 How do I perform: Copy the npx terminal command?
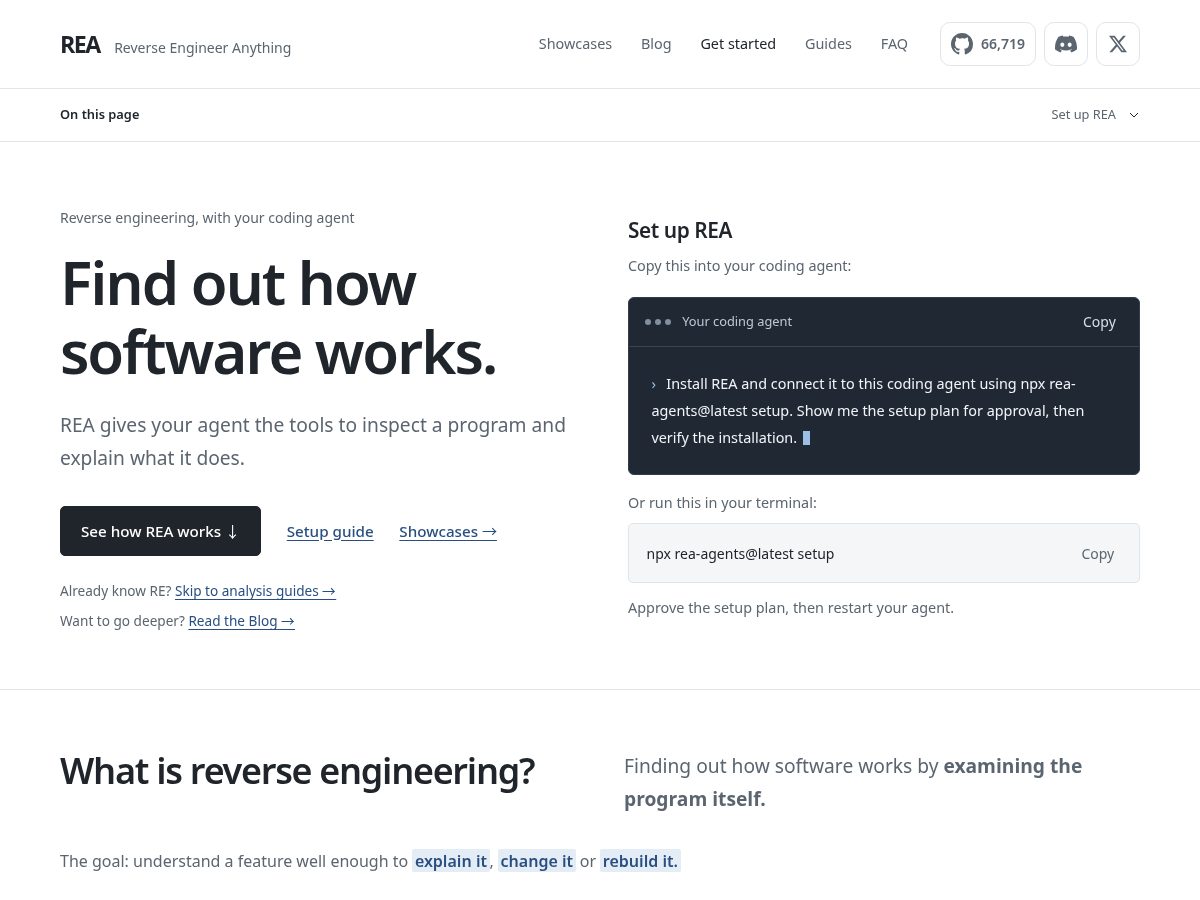pos(1097,554)
